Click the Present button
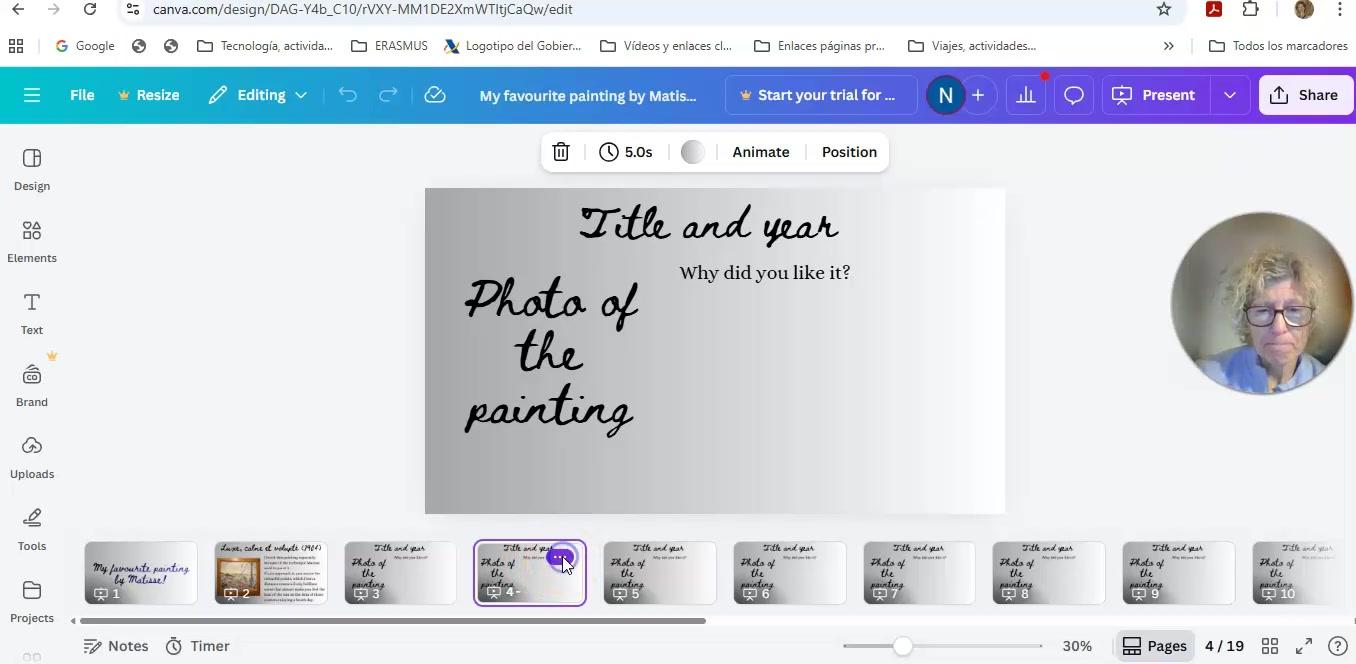This screenshot has height=664, width=1356. click(1155, 95)
